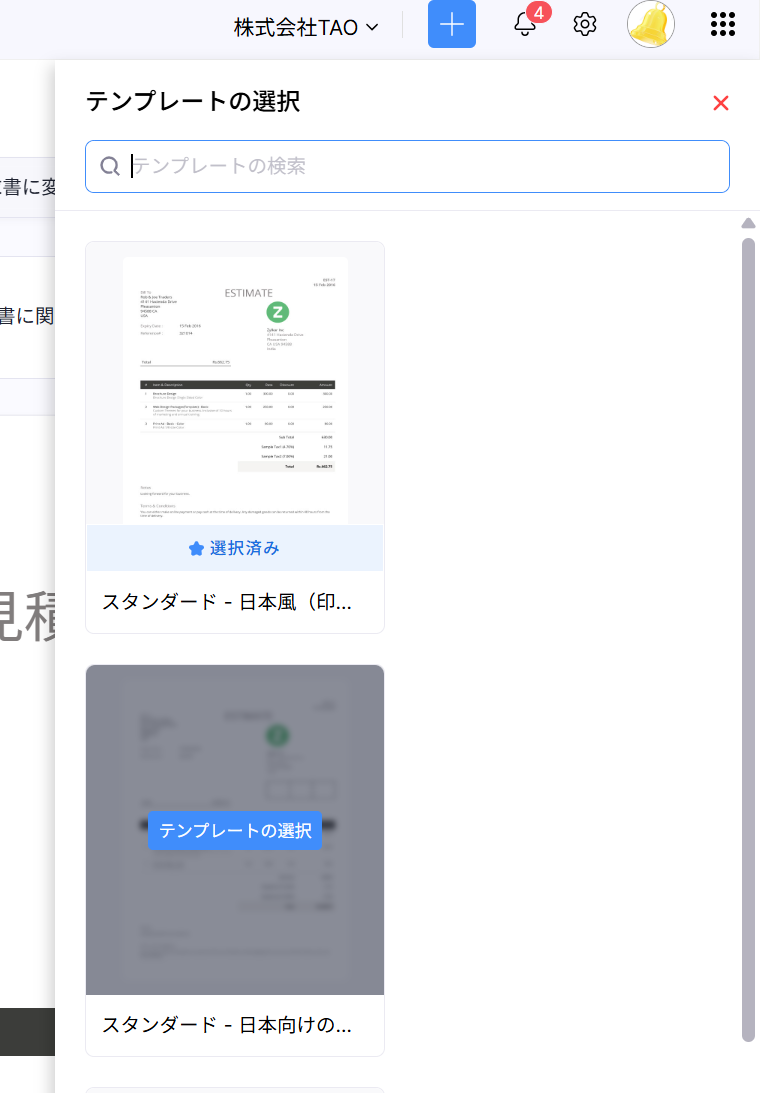Open the notifications bell
The width and height of the screenshot is (760, 1093).
[525, 25]
